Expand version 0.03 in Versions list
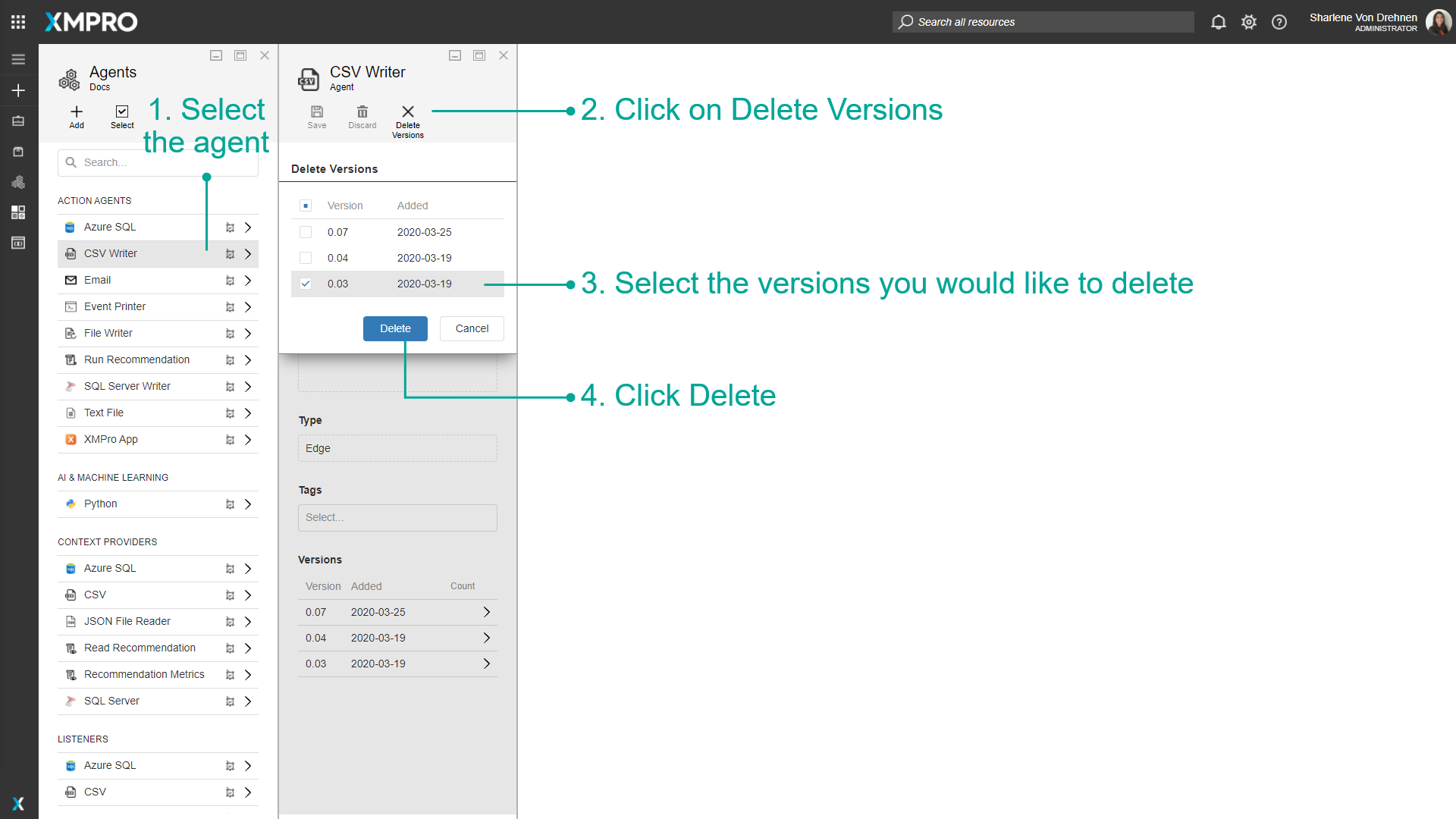Image resolution: width=1456 pixels, height=819 pixels. point(487,664)
